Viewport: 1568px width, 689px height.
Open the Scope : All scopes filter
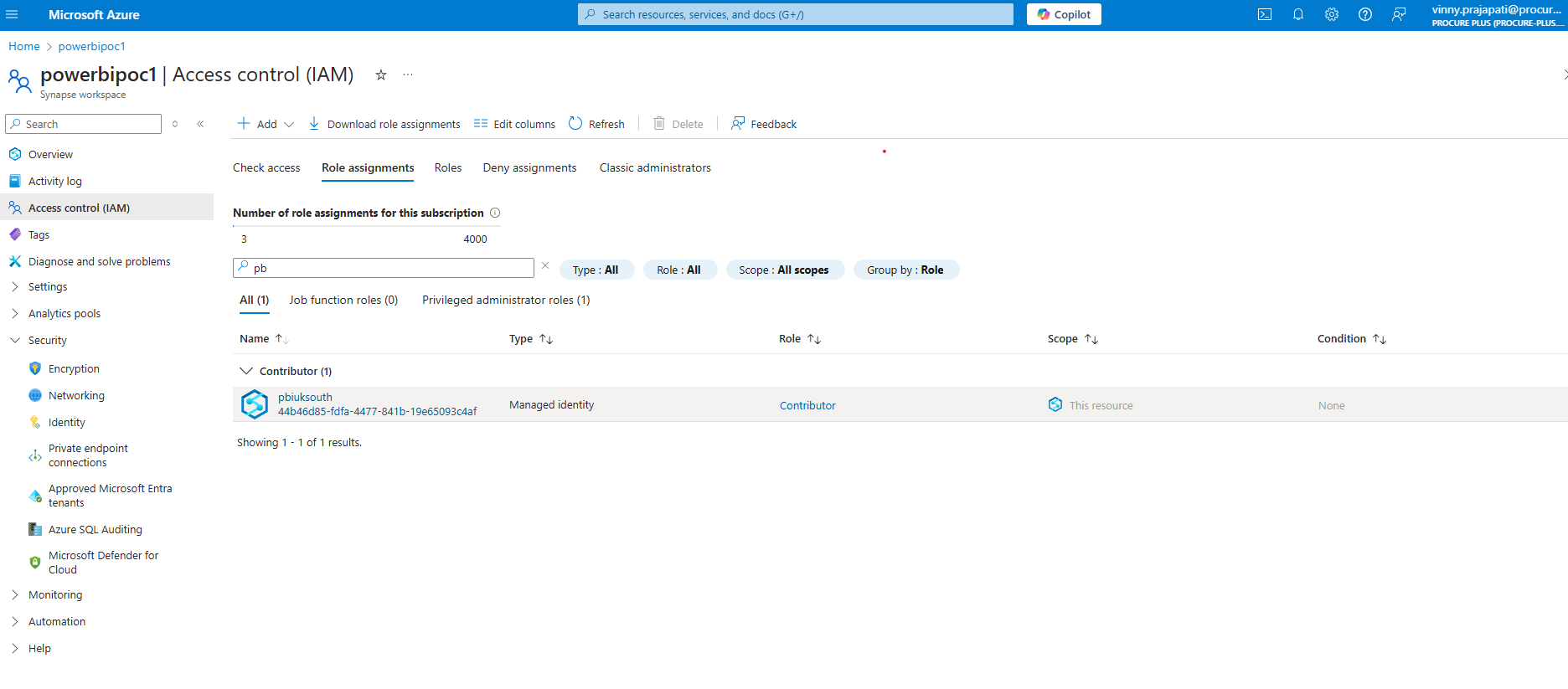point(784,270)
